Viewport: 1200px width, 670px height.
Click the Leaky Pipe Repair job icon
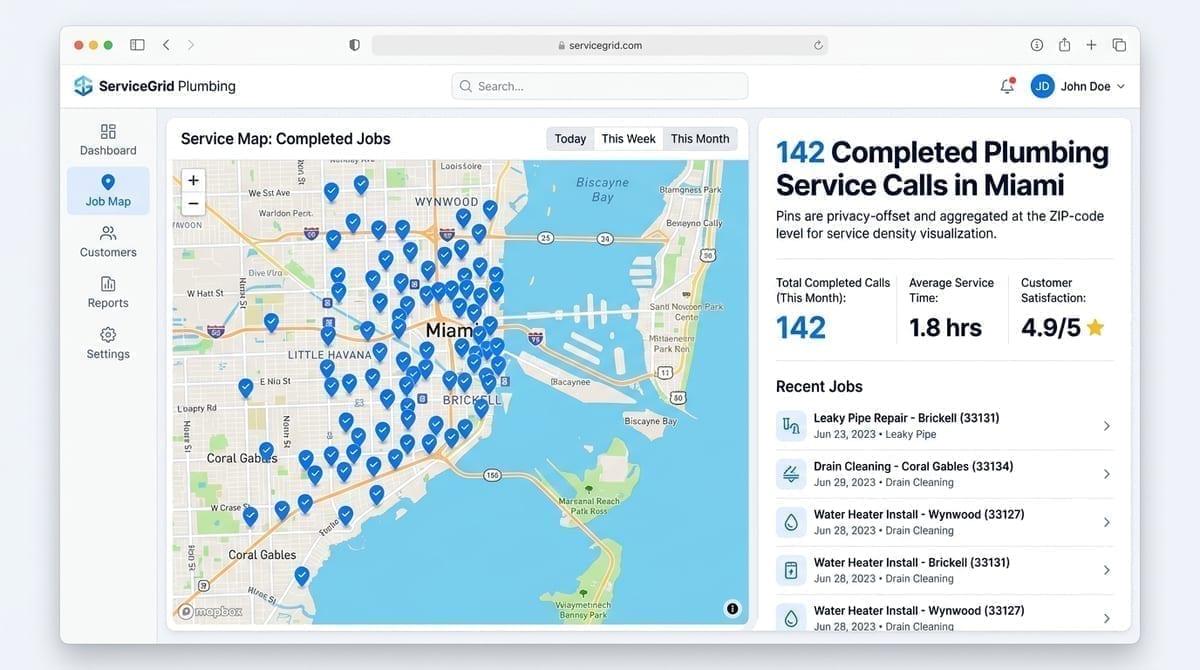coord(790,425)
